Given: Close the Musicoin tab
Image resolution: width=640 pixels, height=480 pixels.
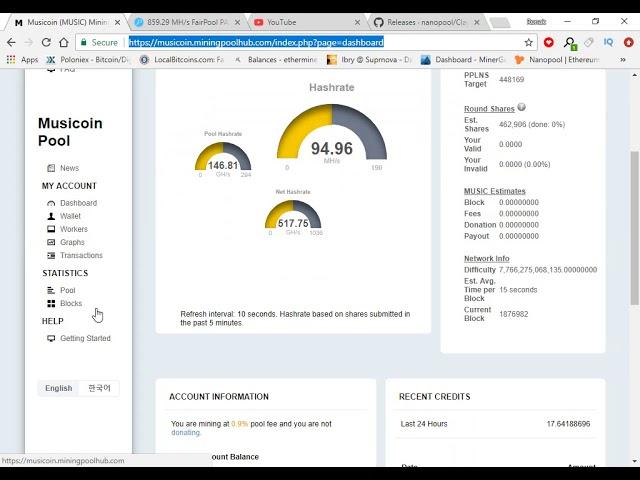Looking at the screenshot, I should 118,22.
